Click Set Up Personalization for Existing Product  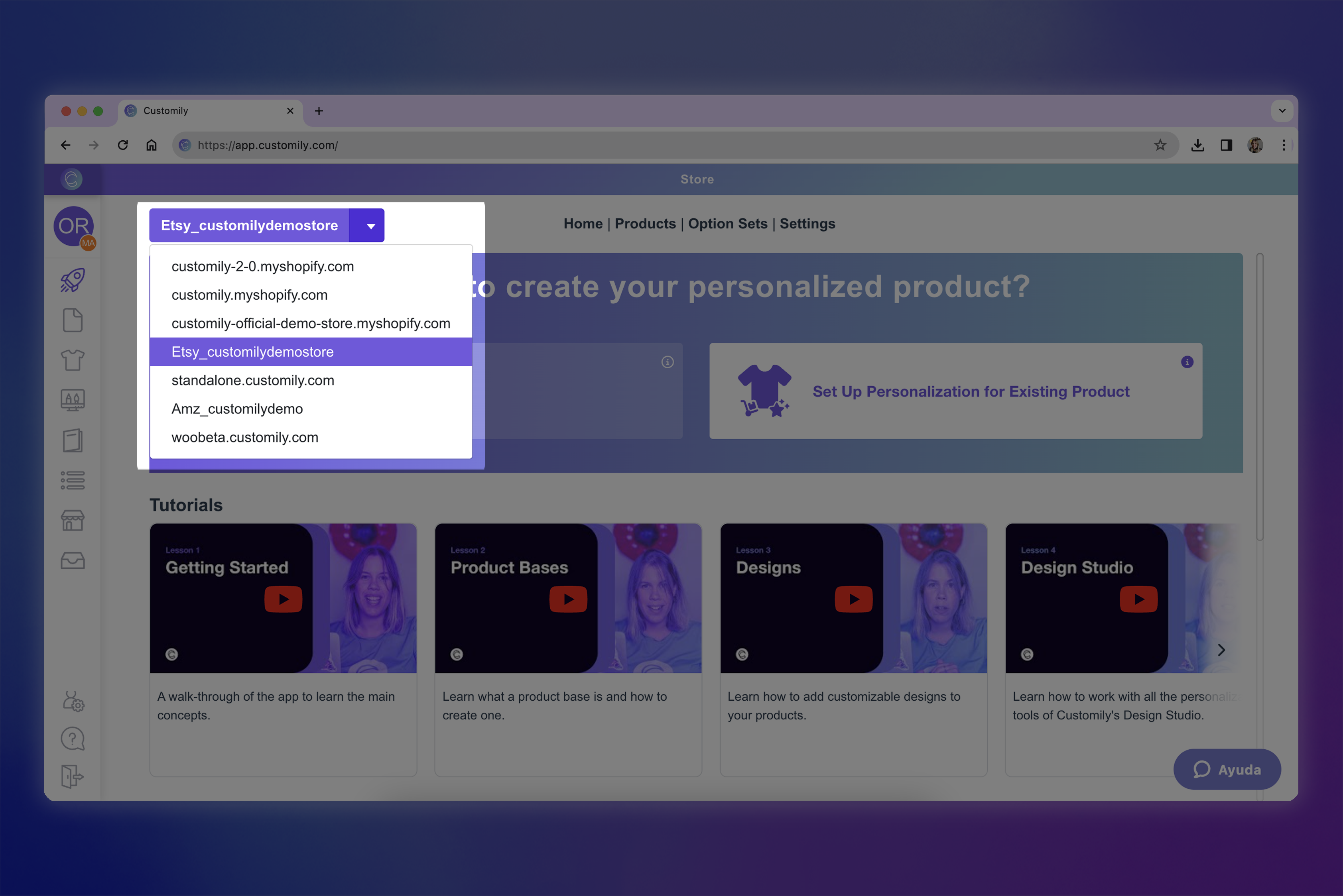pyautogui.click(x=970, y=391)
